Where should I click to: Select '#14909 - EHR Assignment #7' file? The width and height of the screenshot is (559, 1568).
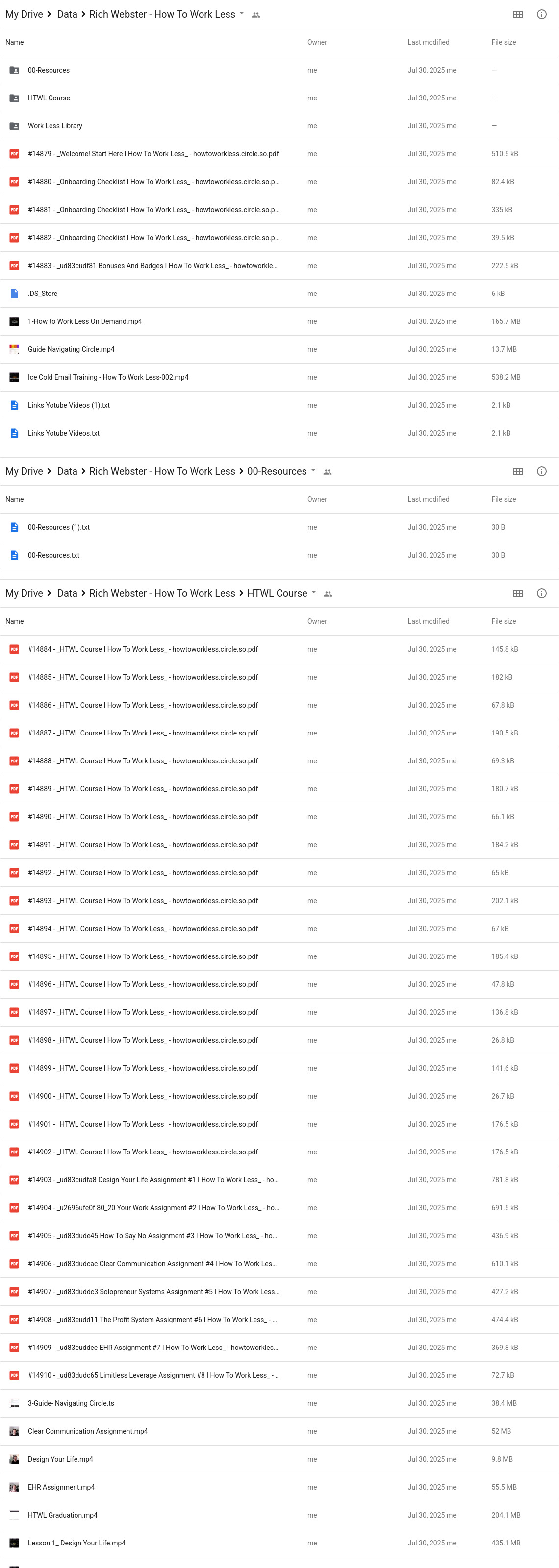[x=153, y=1347]
